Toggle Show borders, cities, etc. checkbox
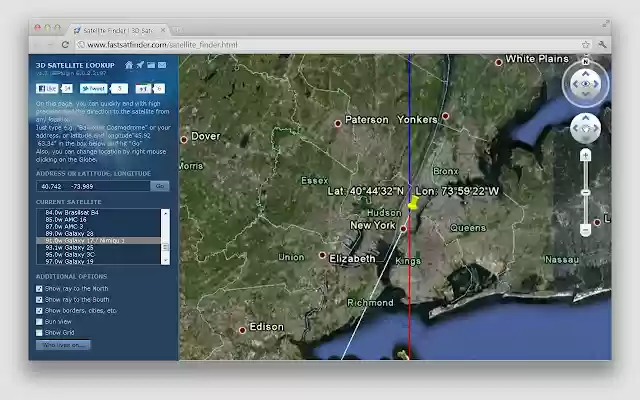 (x=39, y=311)
